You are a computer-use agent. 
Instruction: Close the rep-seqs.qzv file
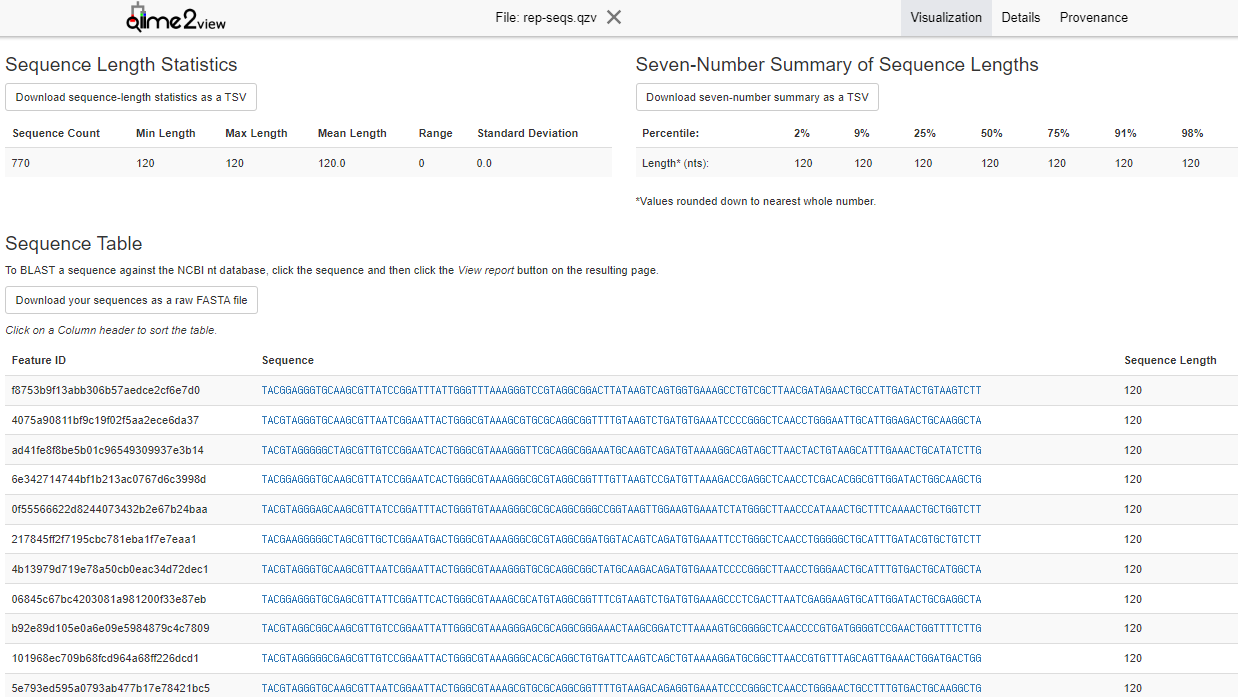(614, 17)
